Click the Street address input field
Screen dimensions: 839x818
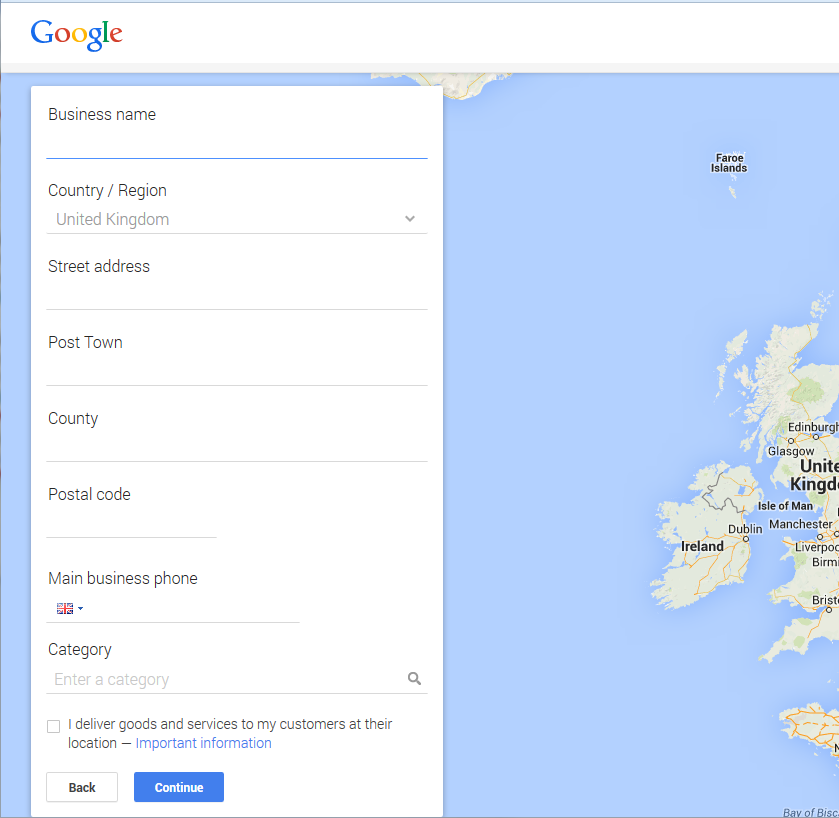click(236, 295)
